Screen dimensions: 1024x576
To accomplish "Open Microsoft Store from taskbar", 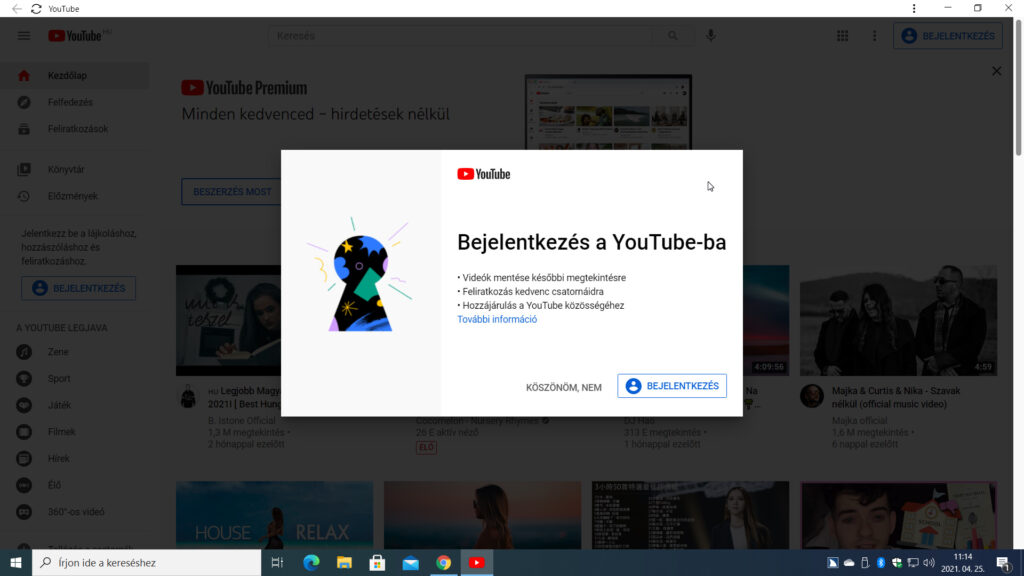I will (377, 562).
